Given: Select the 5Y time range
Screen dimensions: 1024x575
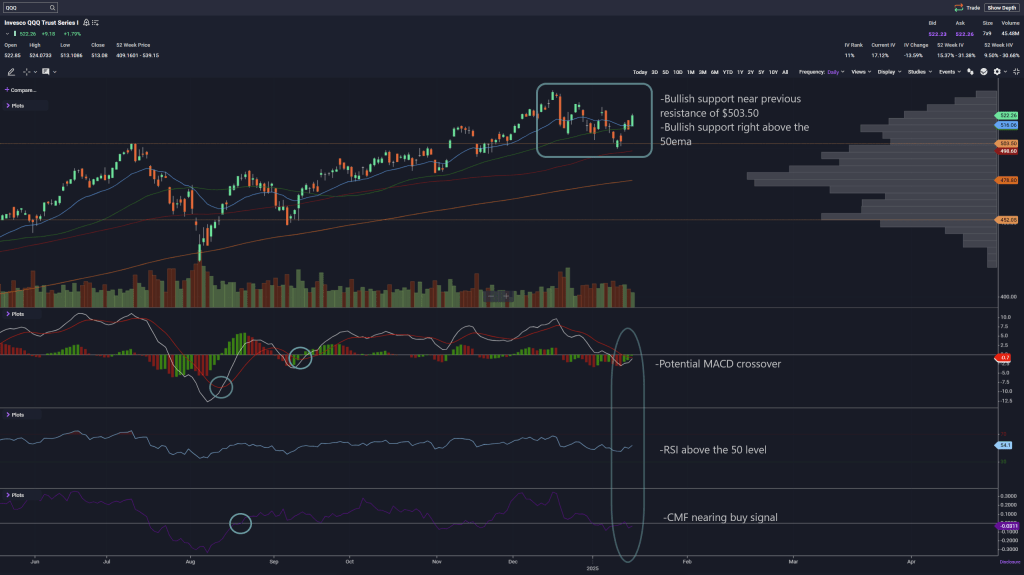Looking at the screenshot, I should 761,72.
